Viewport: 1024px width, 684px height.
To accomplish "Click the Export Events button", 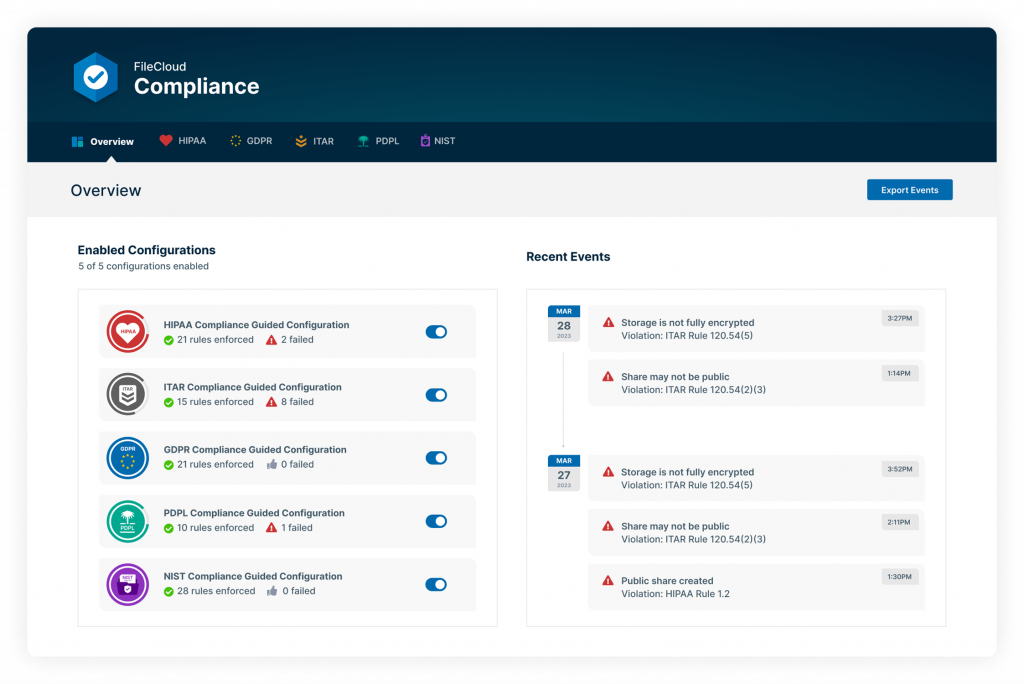I will point(909,190).
